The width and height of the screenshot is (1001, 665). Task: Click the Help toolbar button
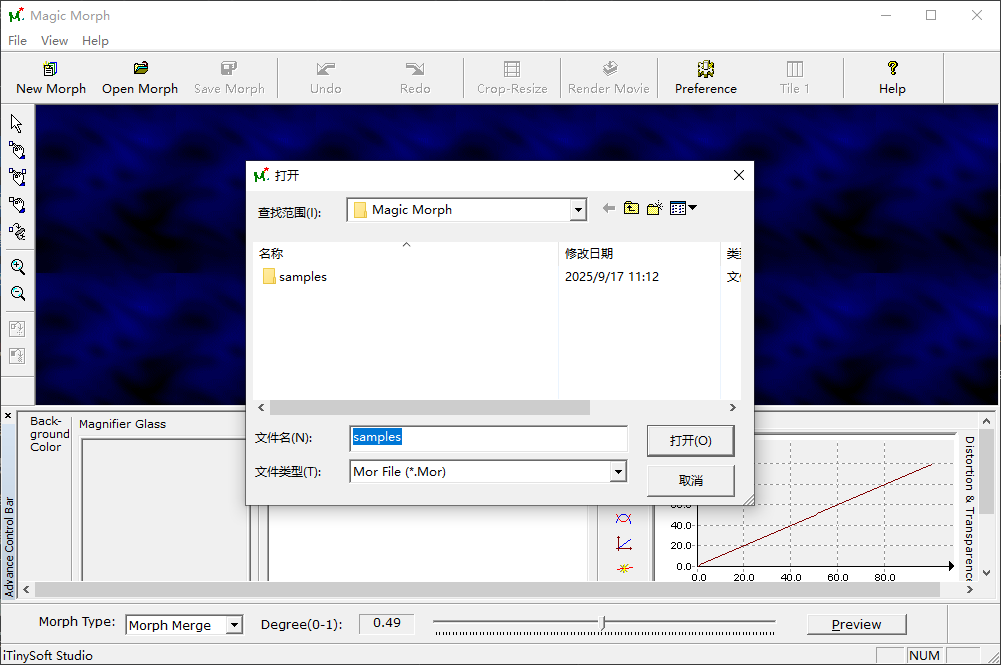point(892,78)
